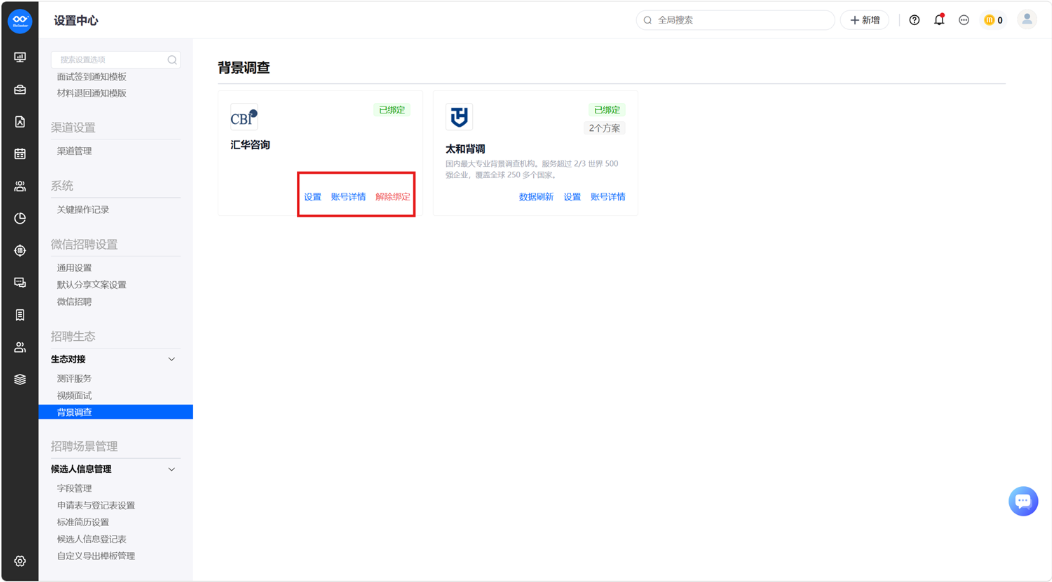Click the chat bubble widget icon
This screenshot has width=1052, height=582.
(x=1023, y=501)
